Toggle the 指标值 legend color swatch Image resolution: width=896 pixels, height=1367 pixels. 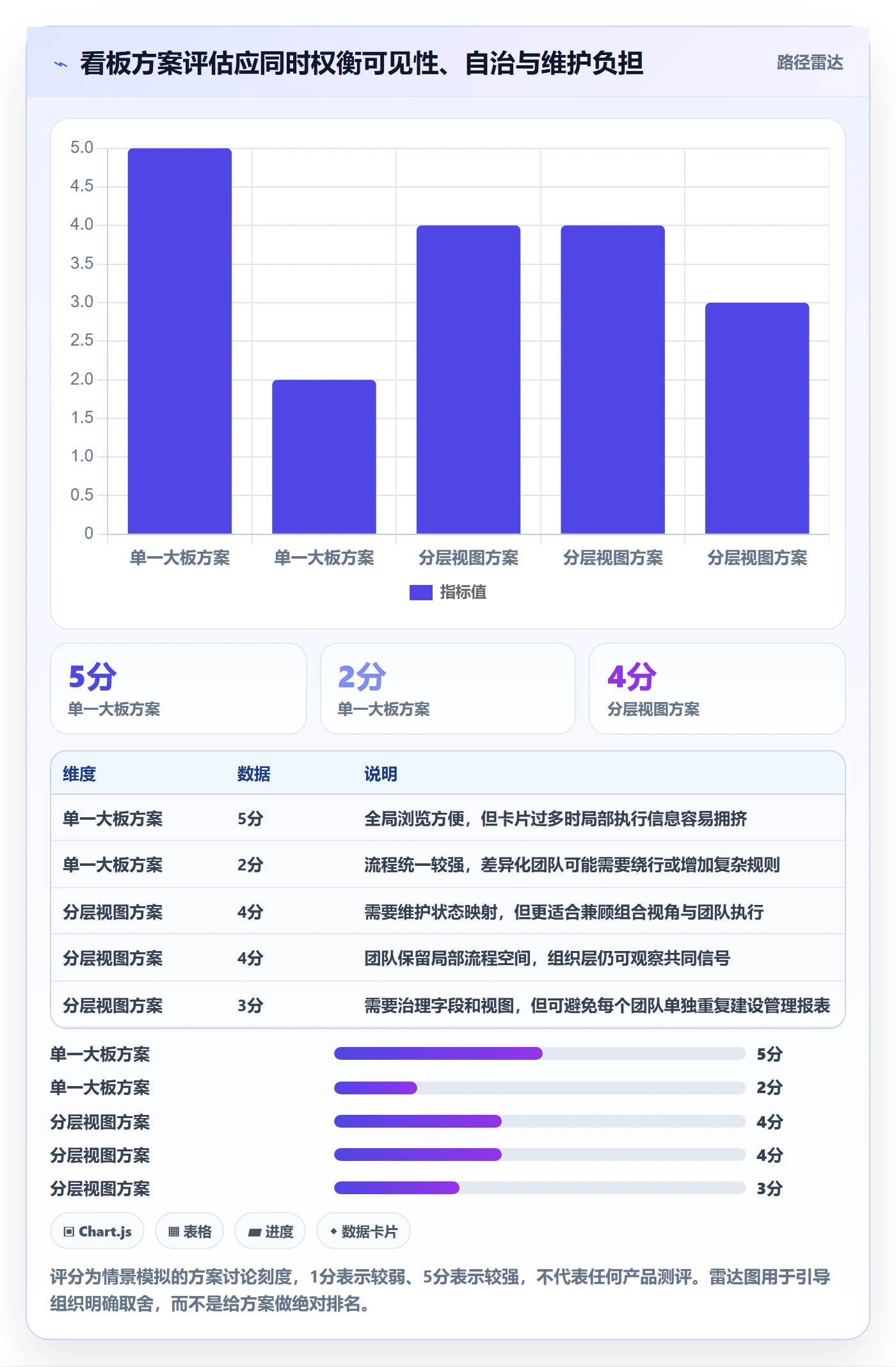[421, 593]
